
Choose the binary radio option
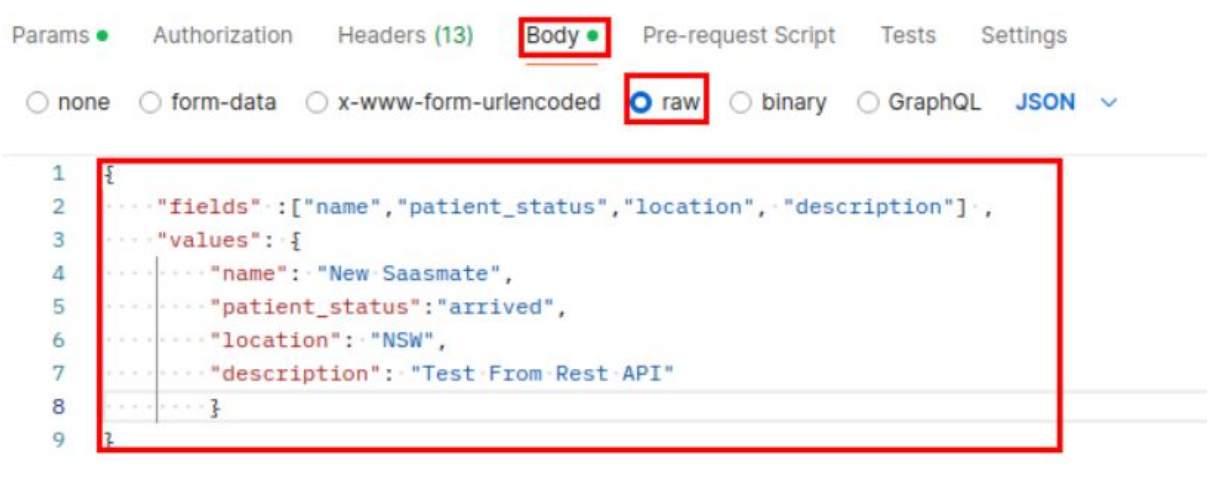741,103
